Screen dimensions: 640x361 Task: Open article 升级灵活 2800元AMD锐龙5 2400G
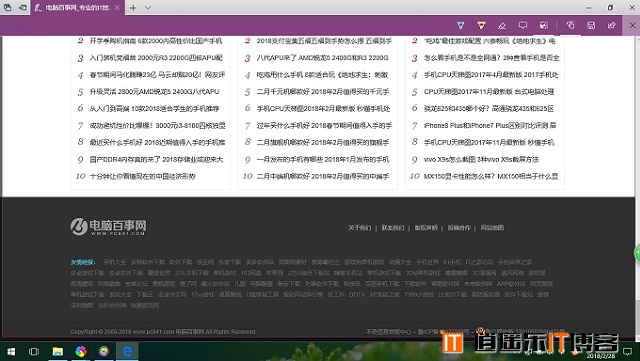154,91
